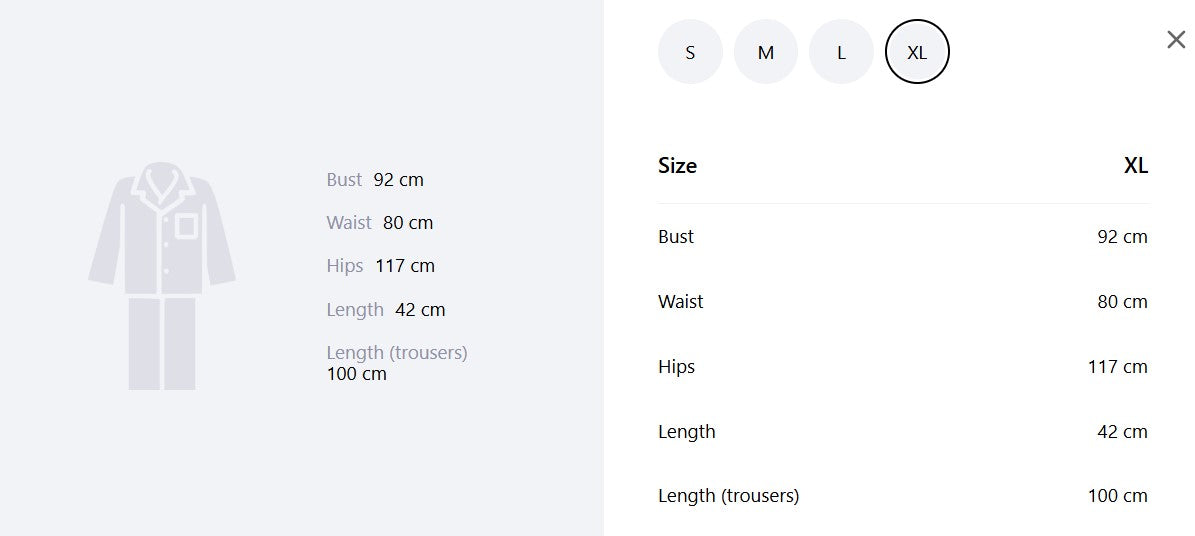This screenshot has width=1195, height=536.
Task: Click the Bust label beside illustration
Action: 344,180
